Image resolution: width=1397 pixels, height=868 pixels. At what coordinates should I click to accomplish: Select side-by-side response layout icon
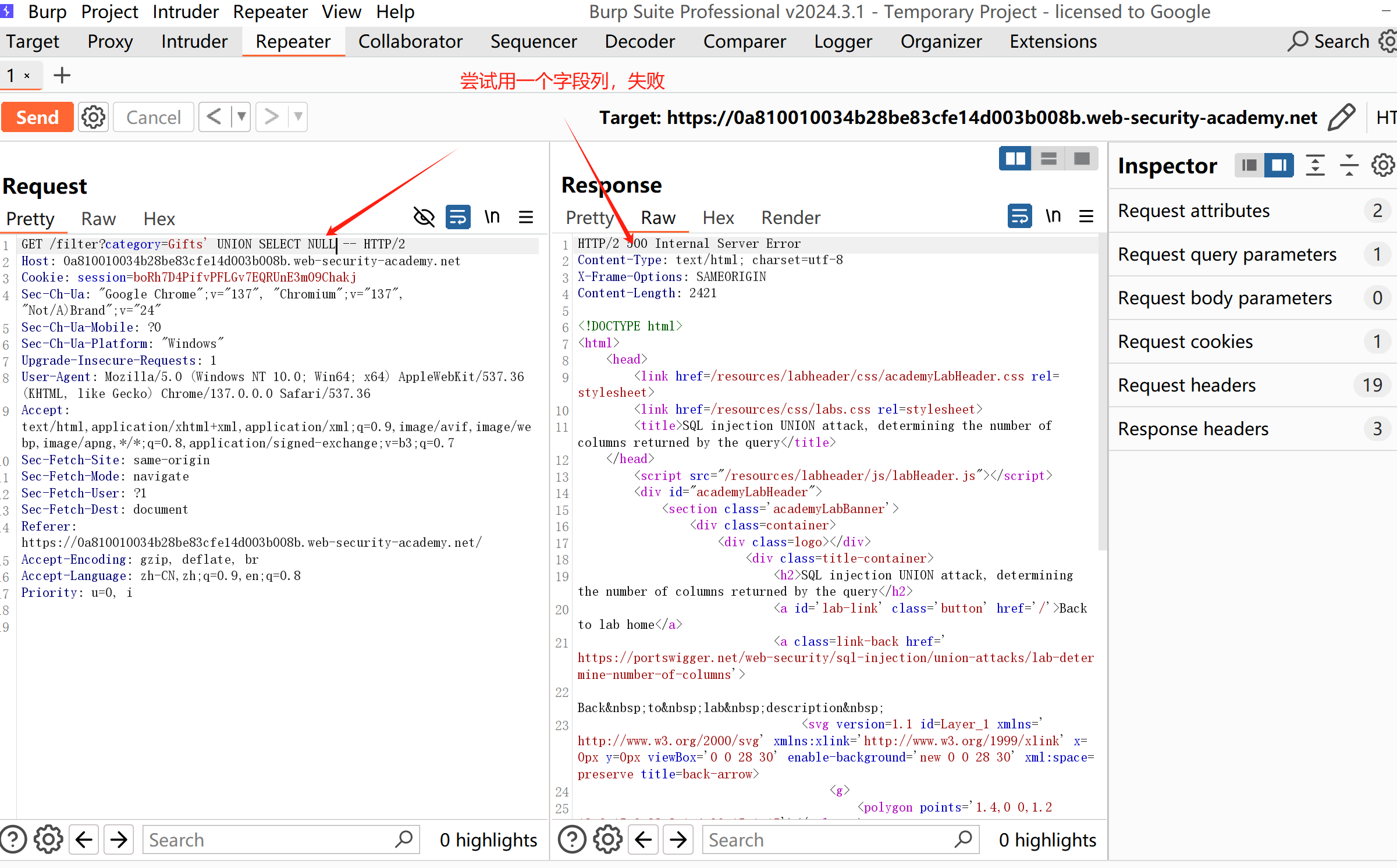[x=1015, y=158]
